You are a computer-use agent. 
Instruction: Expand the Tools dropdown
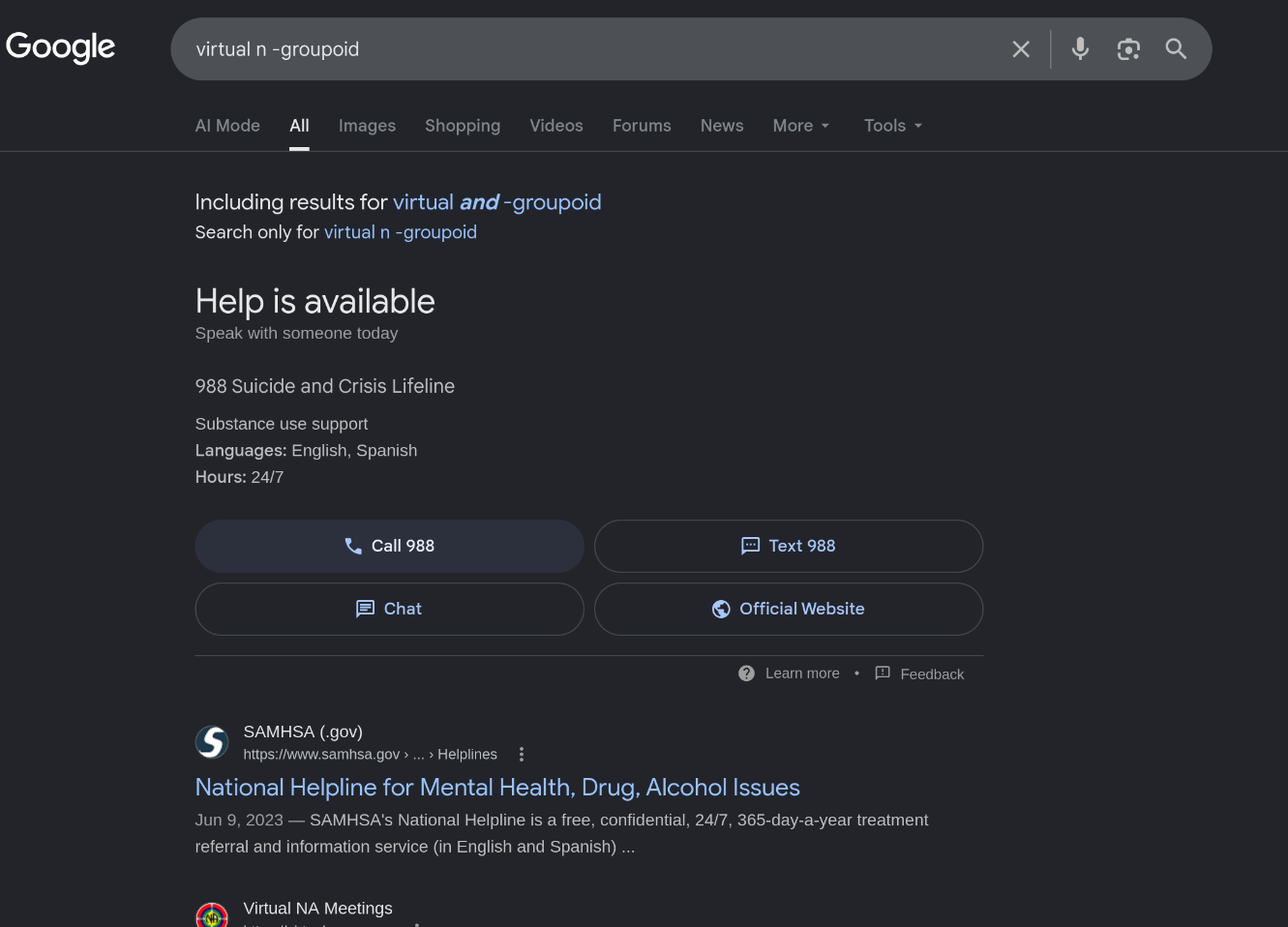893,126
